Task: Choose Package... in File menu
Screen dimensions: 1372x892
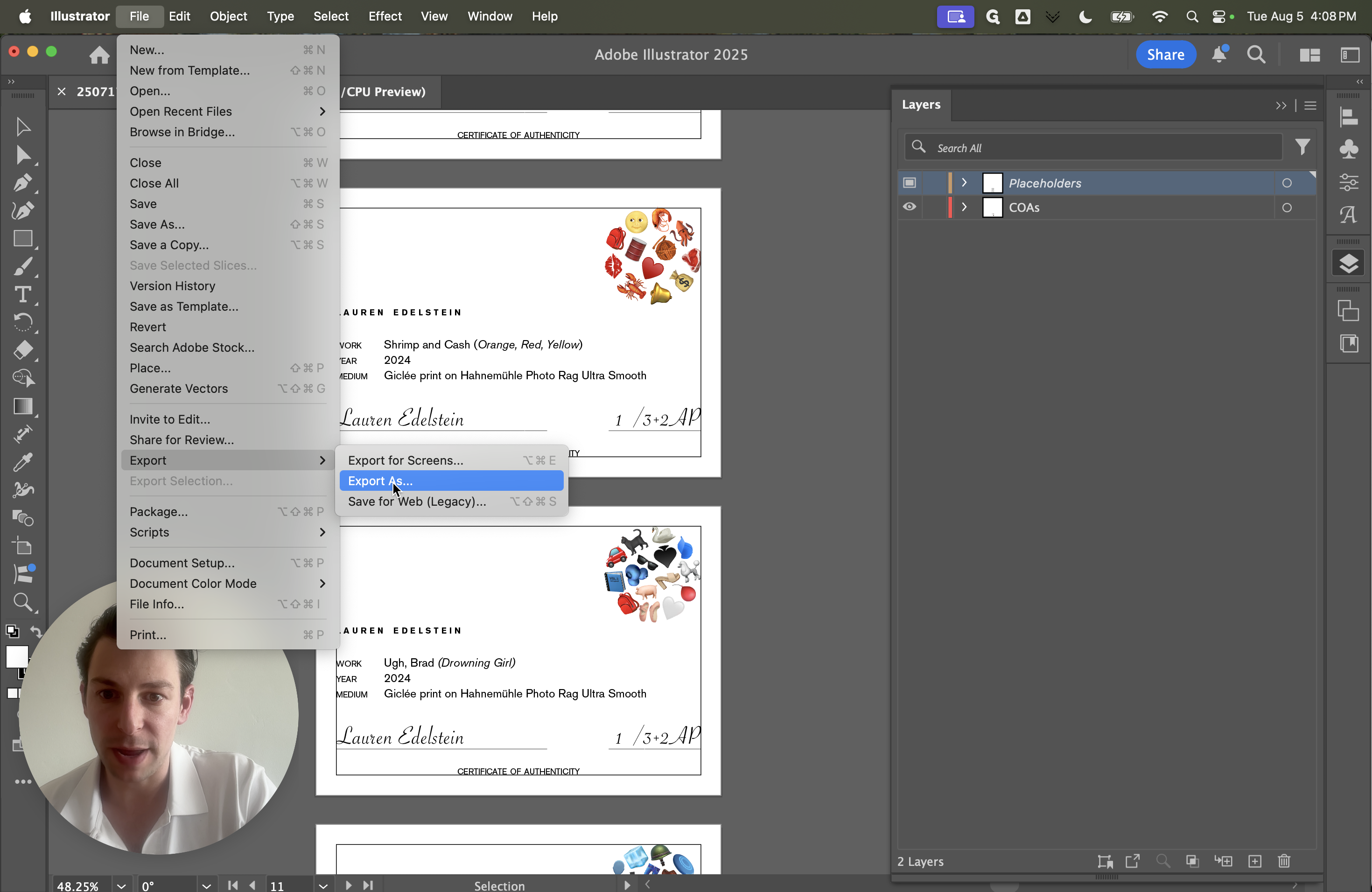Action: point(227,512)
